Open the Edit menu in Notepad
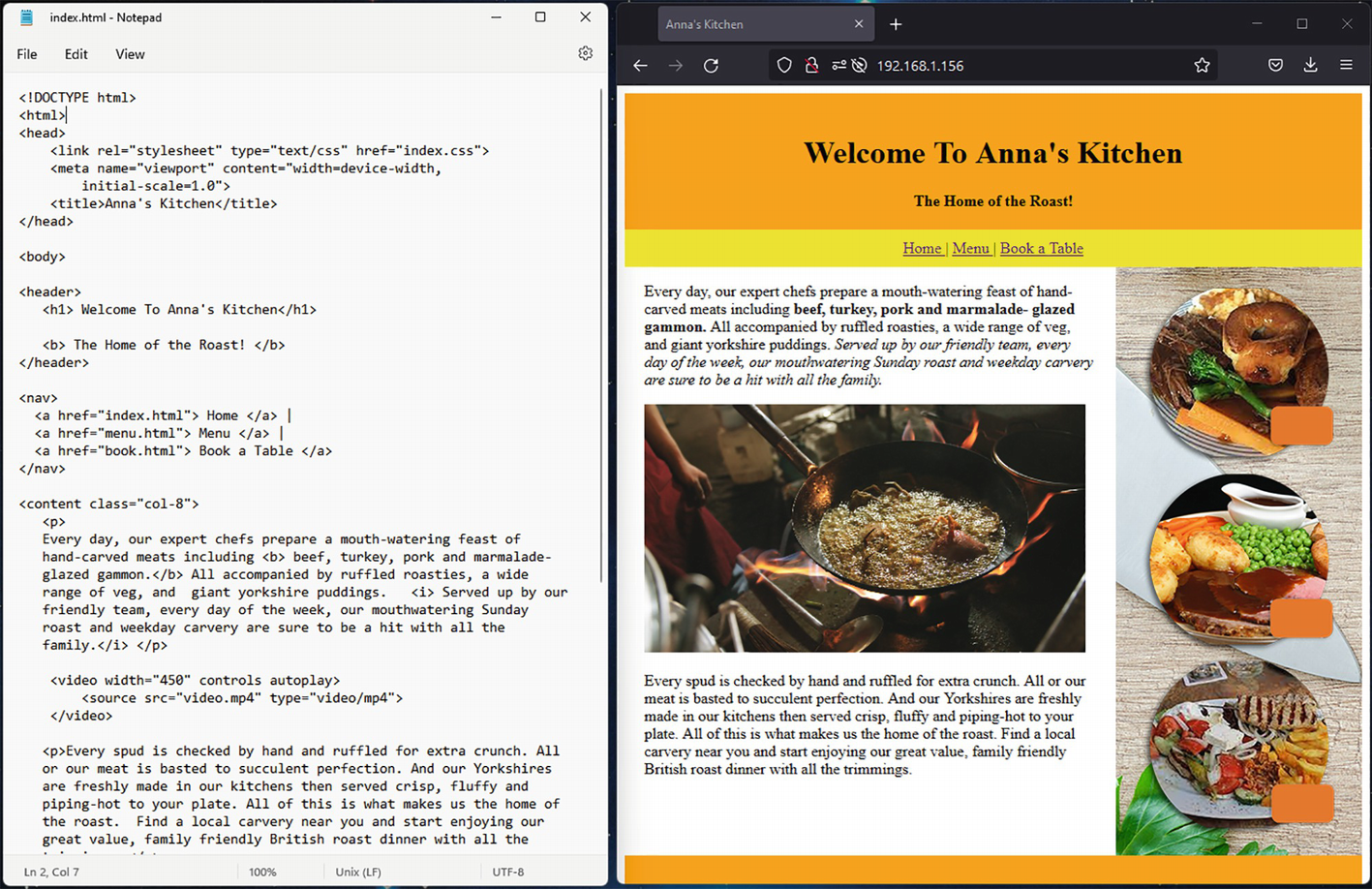1372x889 pixels. click(76, 54)
